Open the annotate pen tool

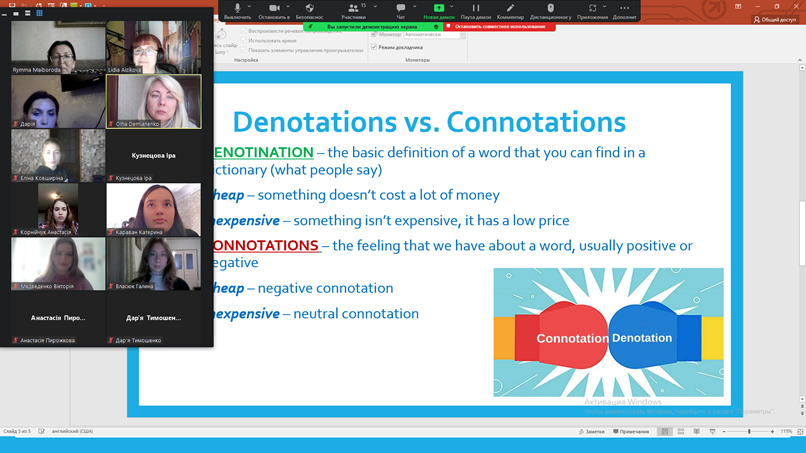pyautogui.click(x=510, y=9)
